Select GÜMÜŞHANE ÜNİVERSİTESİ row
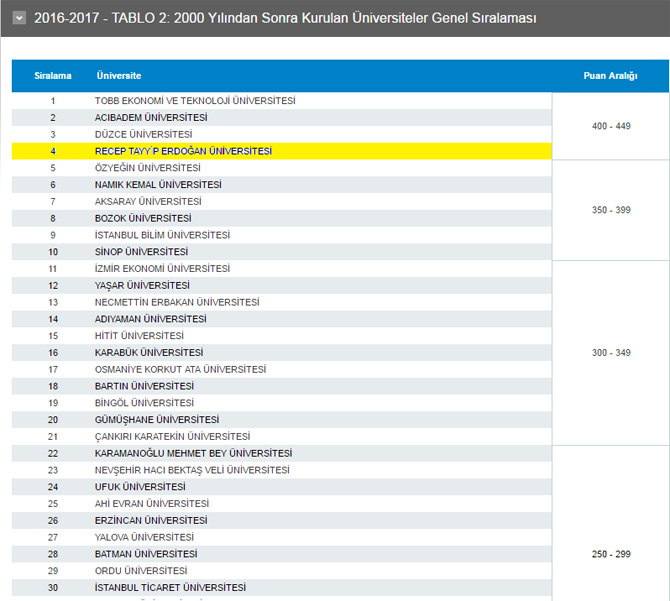 coord(282,420)
